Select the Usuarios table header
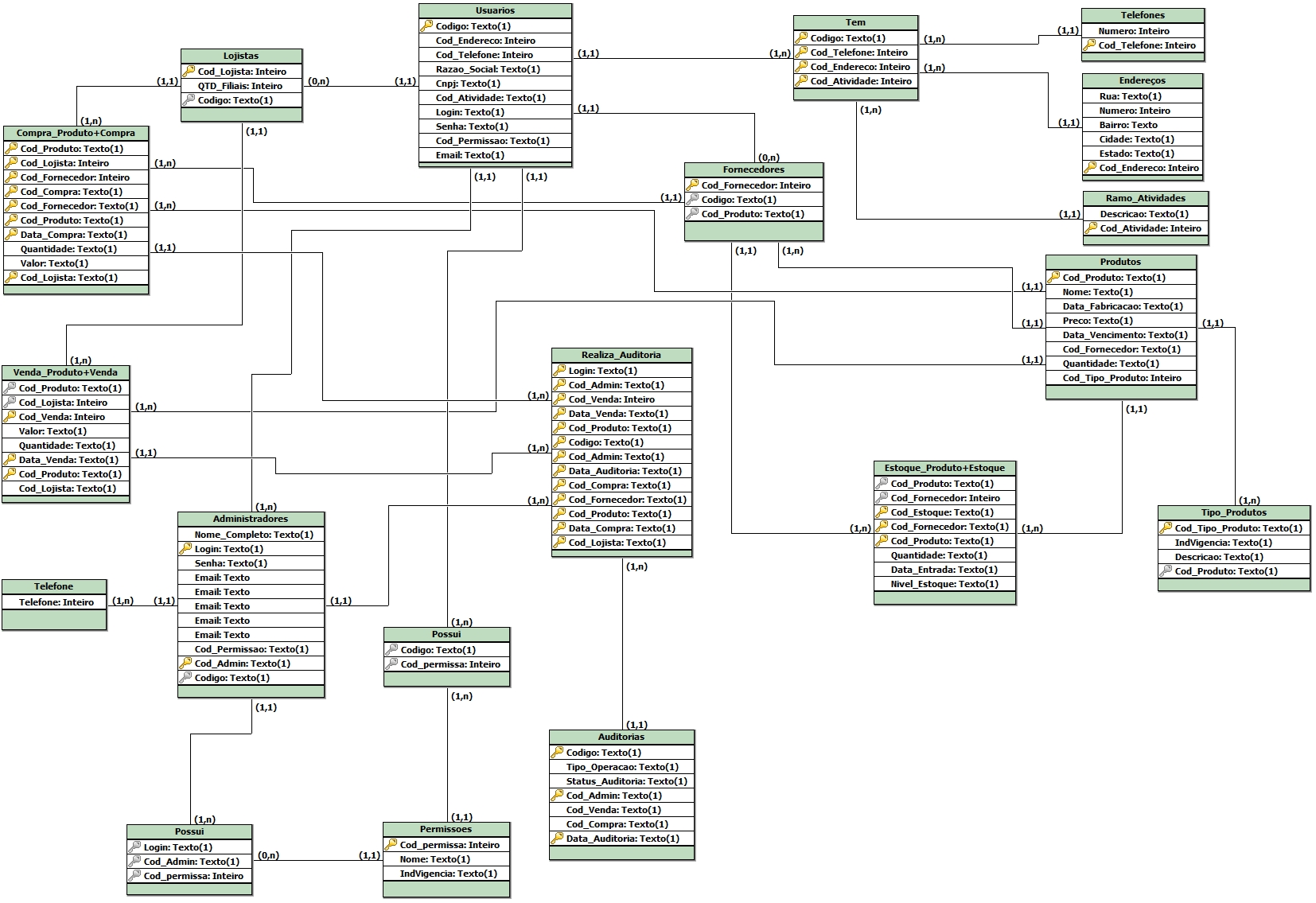The width and height of the screenshot is (1316, 903). (495, 10)
